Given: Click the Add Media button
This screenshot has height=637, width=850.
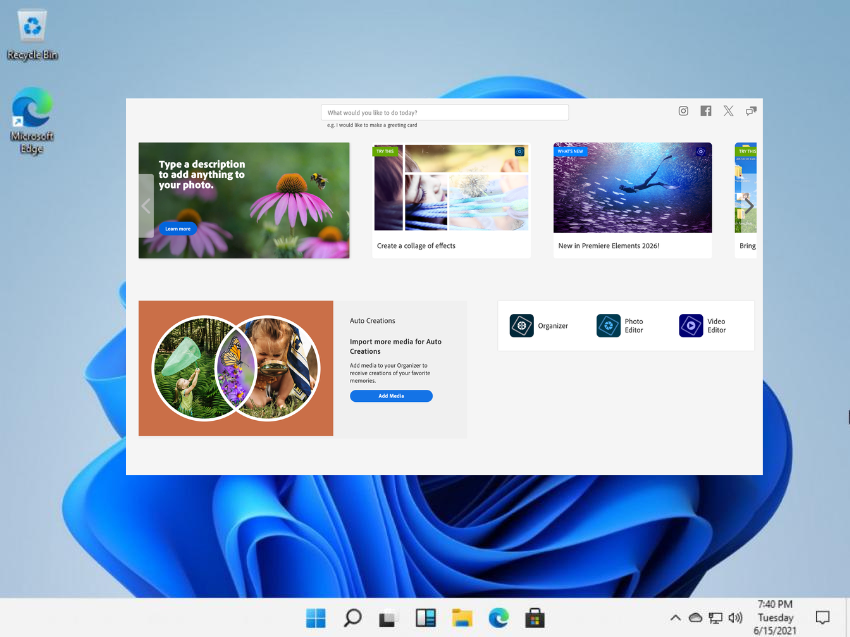Looking at the screenshot, I should tap(391, 396).
